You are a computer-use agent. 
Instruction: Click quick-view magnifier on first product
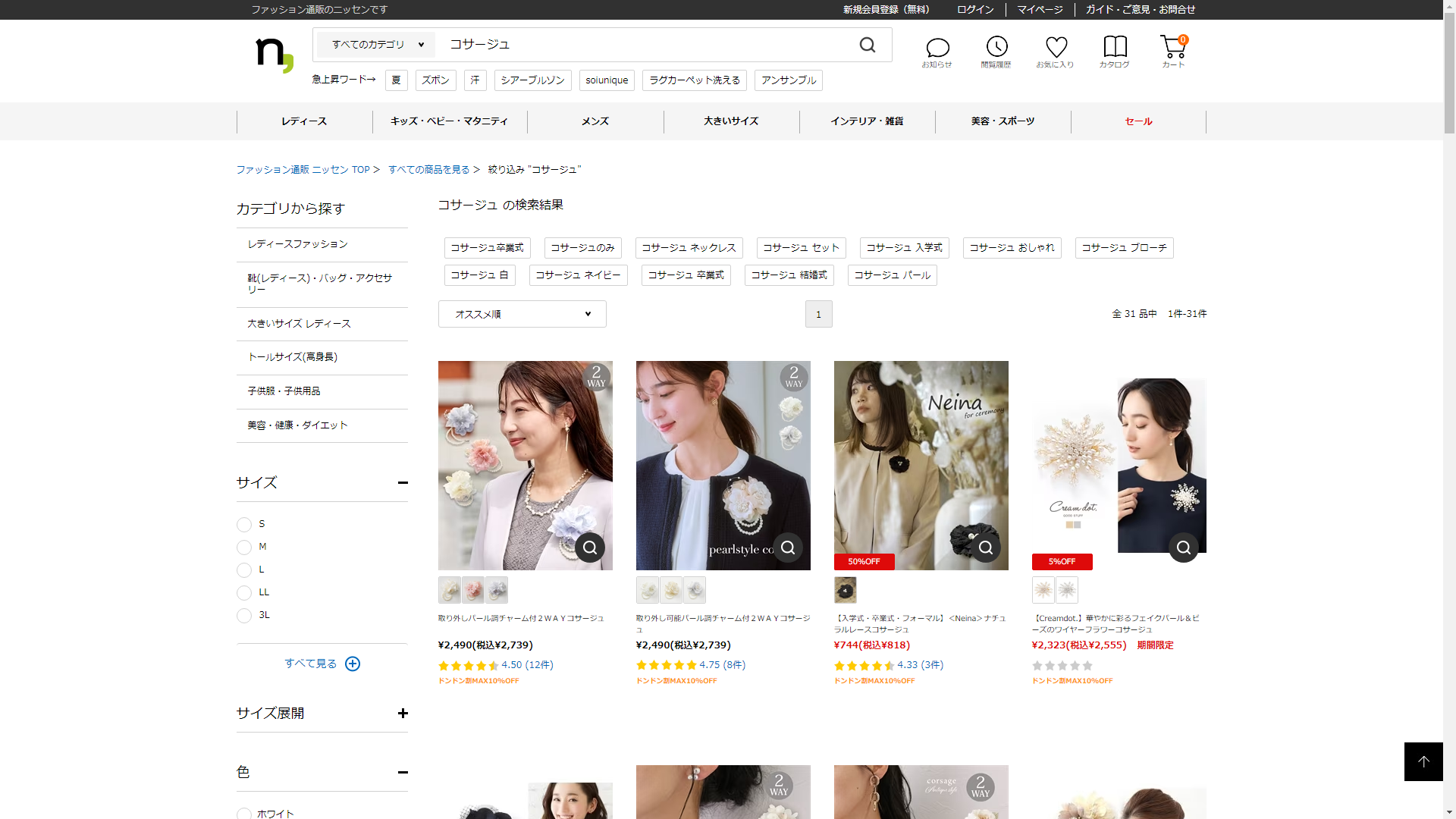pos(590,548)
